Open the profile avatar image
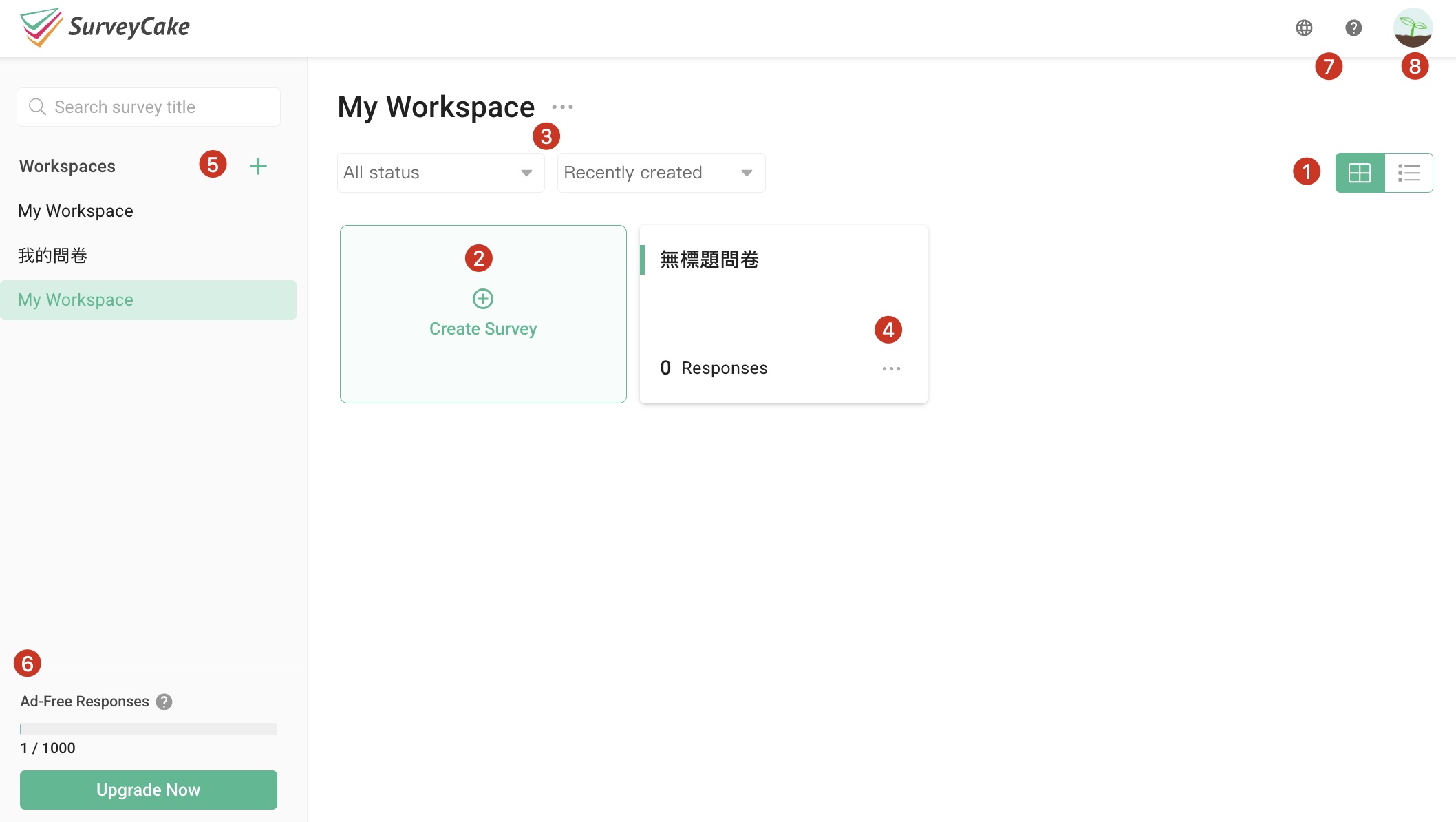The image size is (1456, 822). pos(1412,28)
